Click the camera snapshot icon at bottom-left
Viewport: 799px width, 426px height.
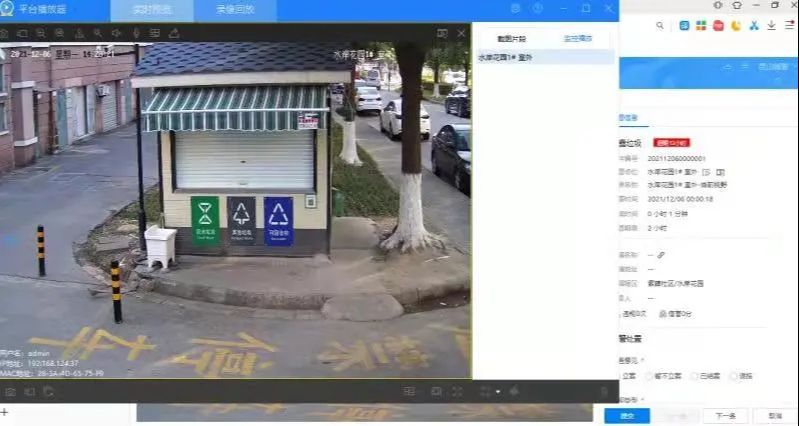pos(10,391)
